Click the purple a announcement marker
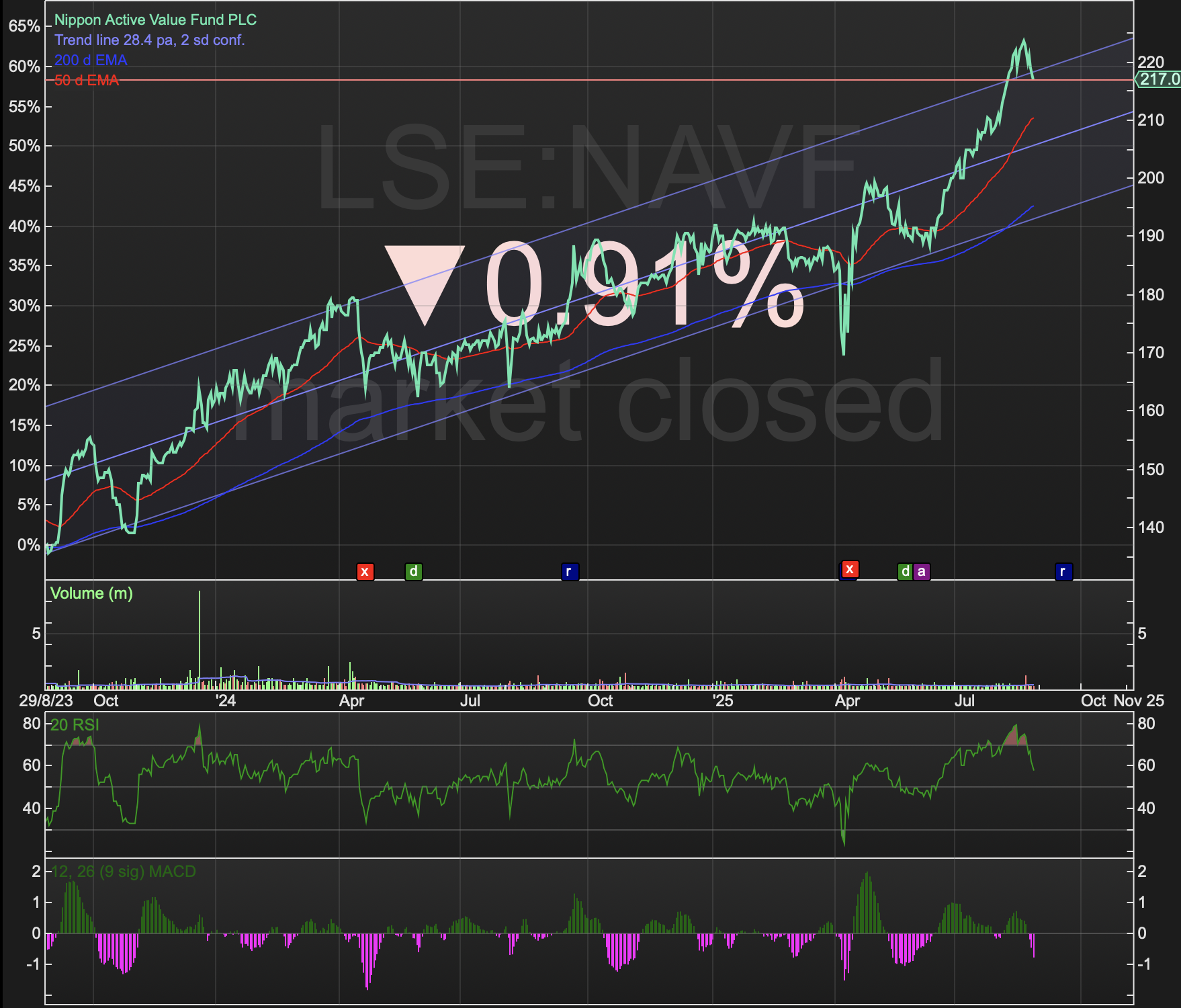The width and height of the screenshot is (1181, 1008). tap(922, 572)
